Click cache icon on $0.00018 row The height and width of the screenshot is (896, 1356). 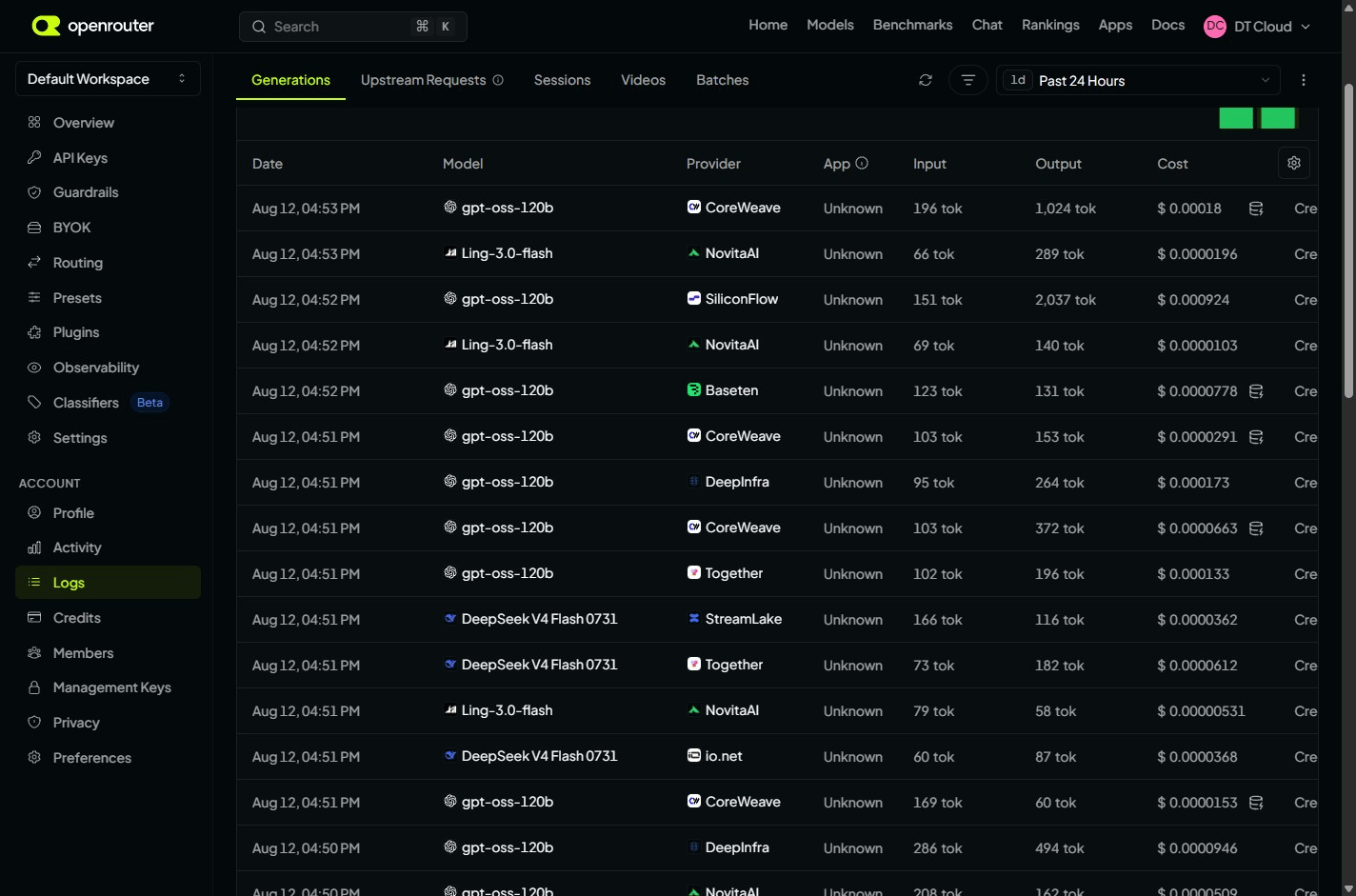point(1256,209)
